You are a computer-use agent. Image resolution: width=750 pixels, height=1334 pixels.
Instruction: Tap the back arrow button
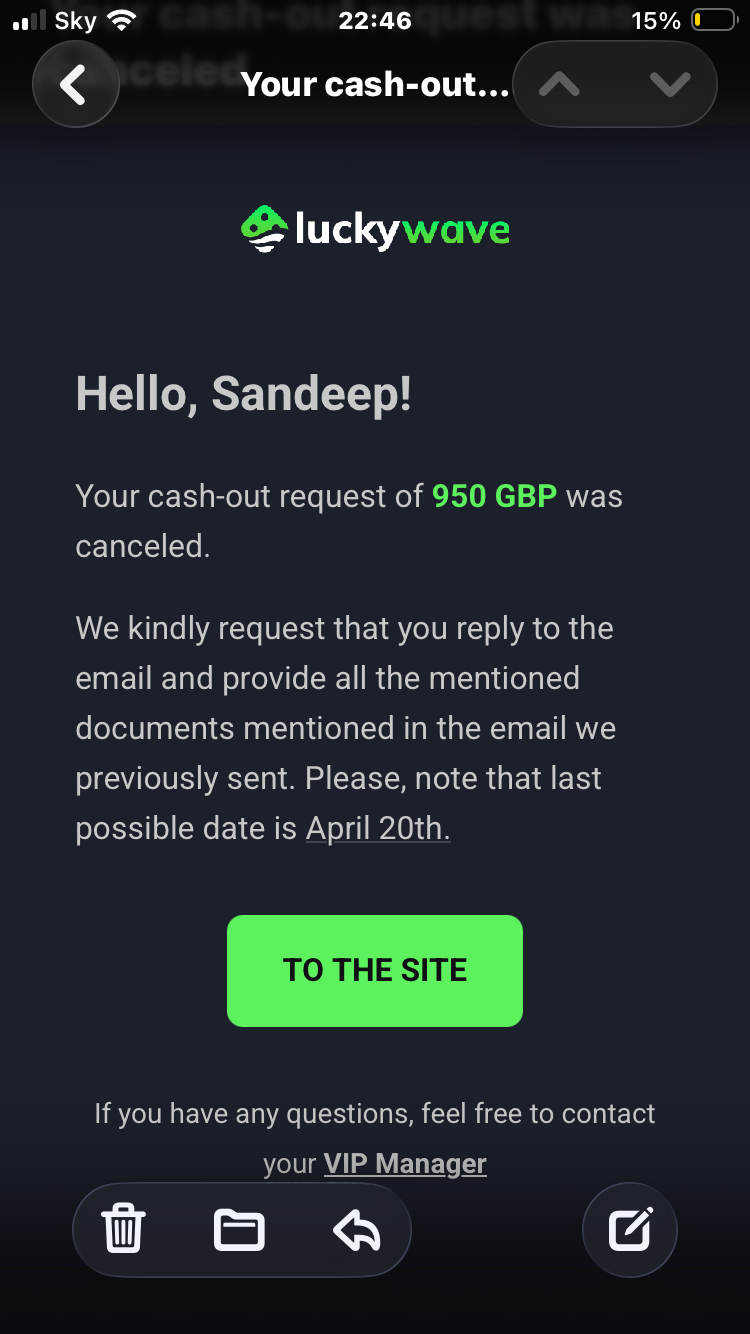point(75,85)
